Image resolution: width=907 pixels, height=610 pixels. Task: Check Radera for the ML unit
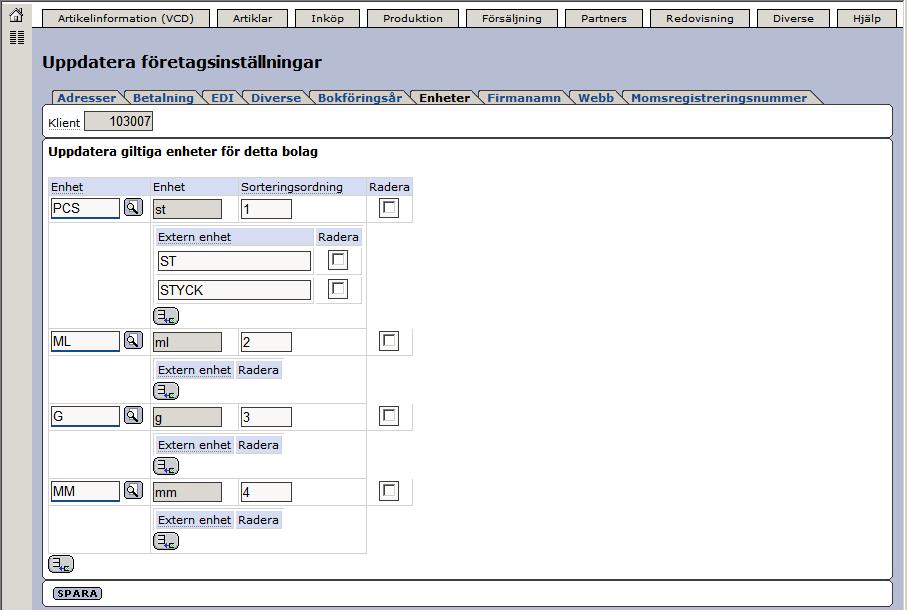click(x=389, y=341)
